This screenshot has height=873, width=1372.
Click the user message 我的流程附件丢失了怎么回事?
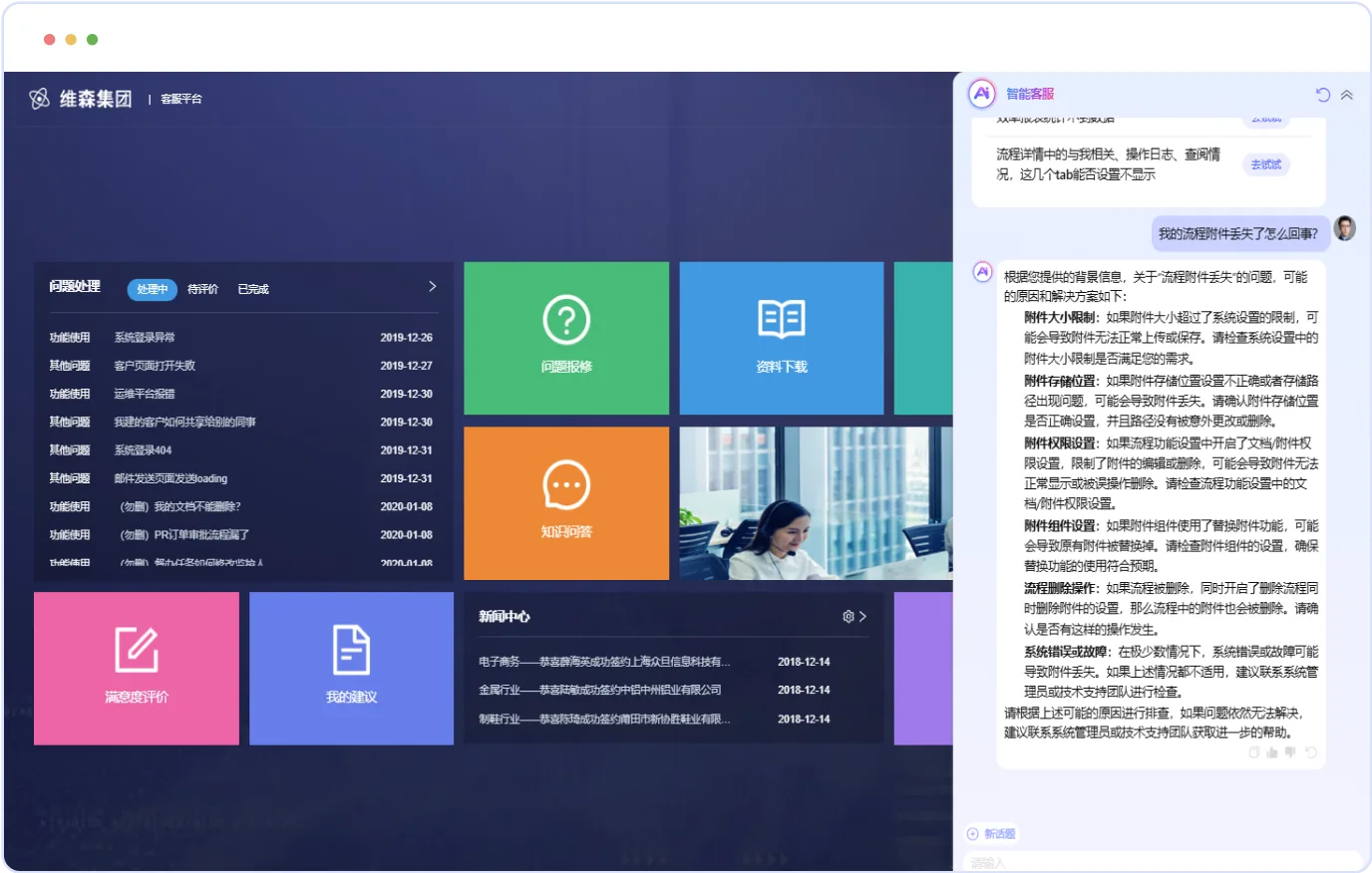(1238, 234)
